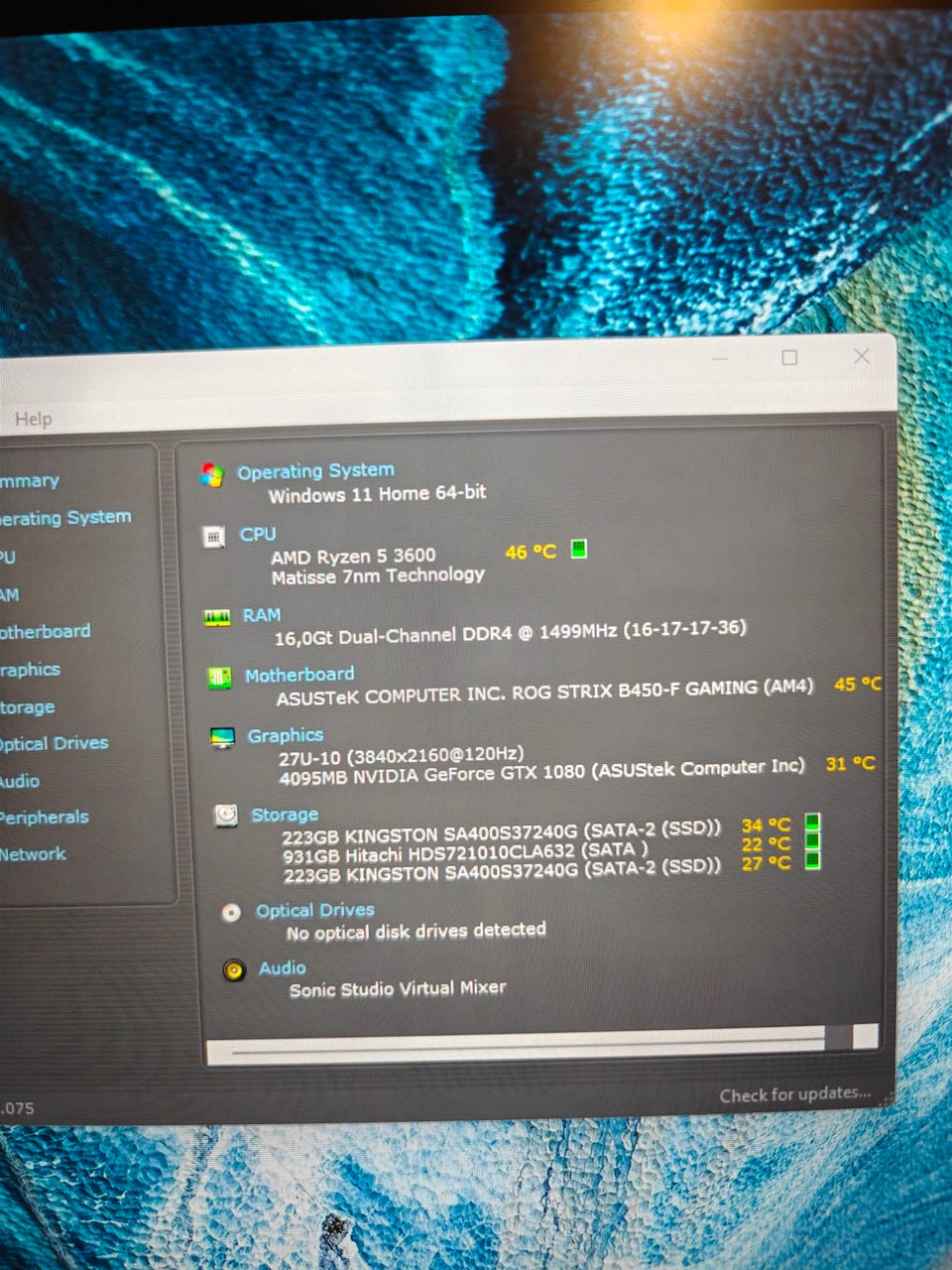The image size is (952, 1270).
Task: Maximize the Speccy window
Action: pyautogui.click(x=789, y=357)
